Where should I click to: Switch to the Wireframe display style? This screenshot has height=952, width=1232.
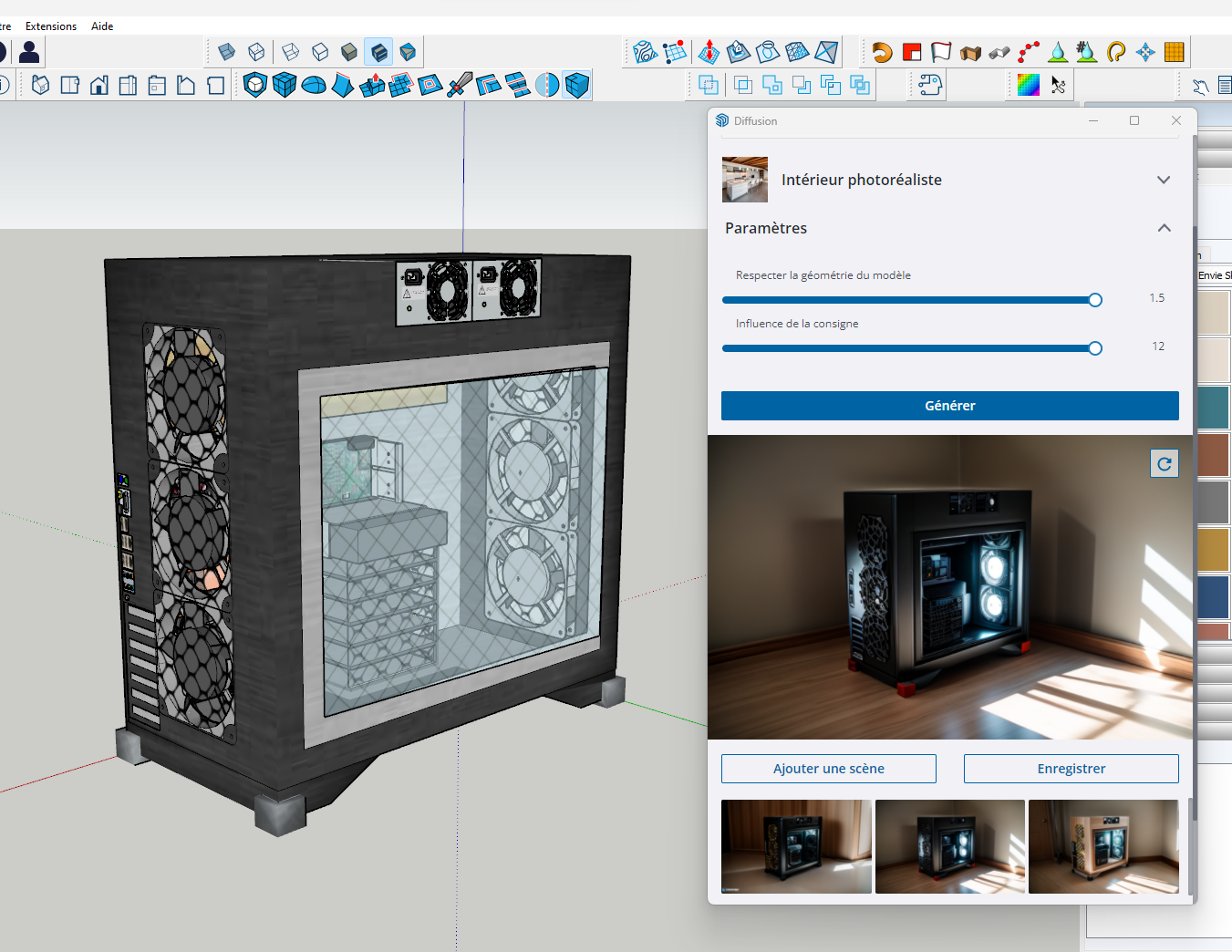click(x=290, y=52)
